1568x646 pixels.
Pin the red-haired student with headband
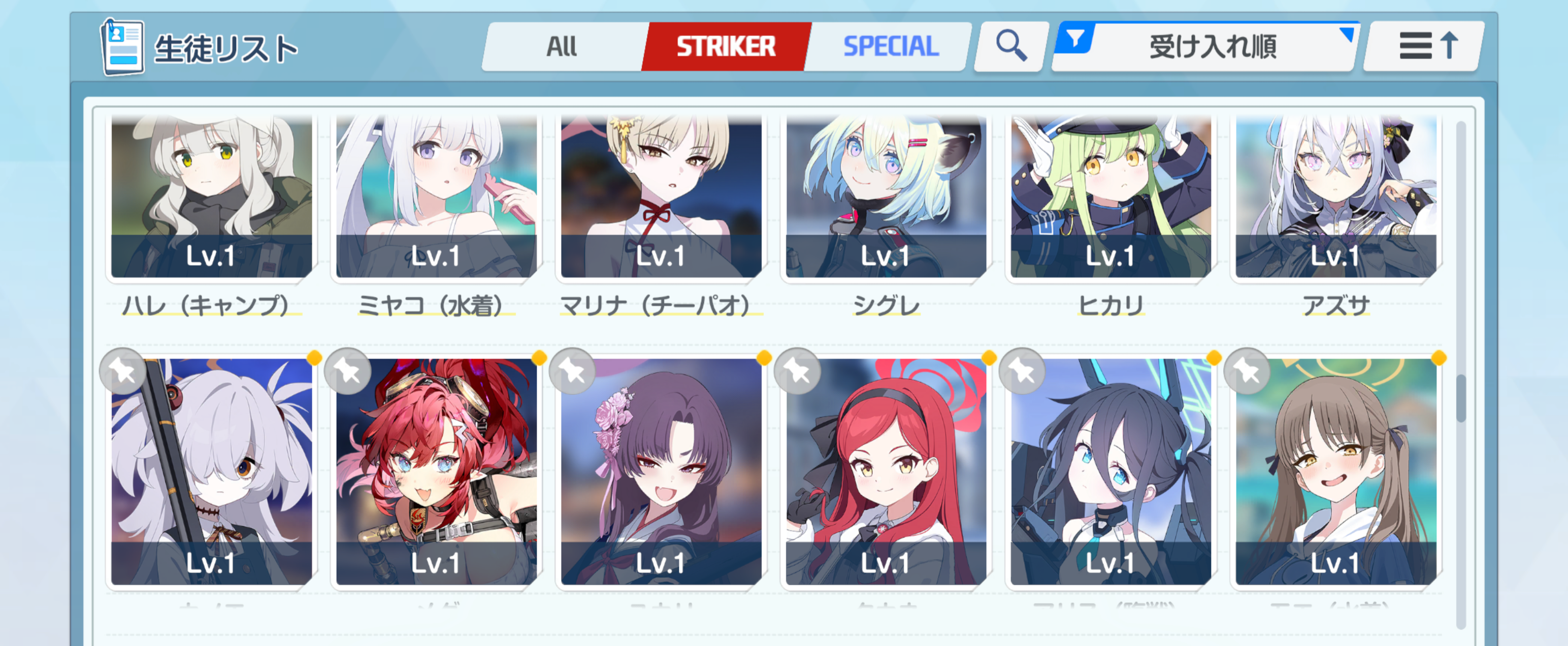[x=797, y=371]
